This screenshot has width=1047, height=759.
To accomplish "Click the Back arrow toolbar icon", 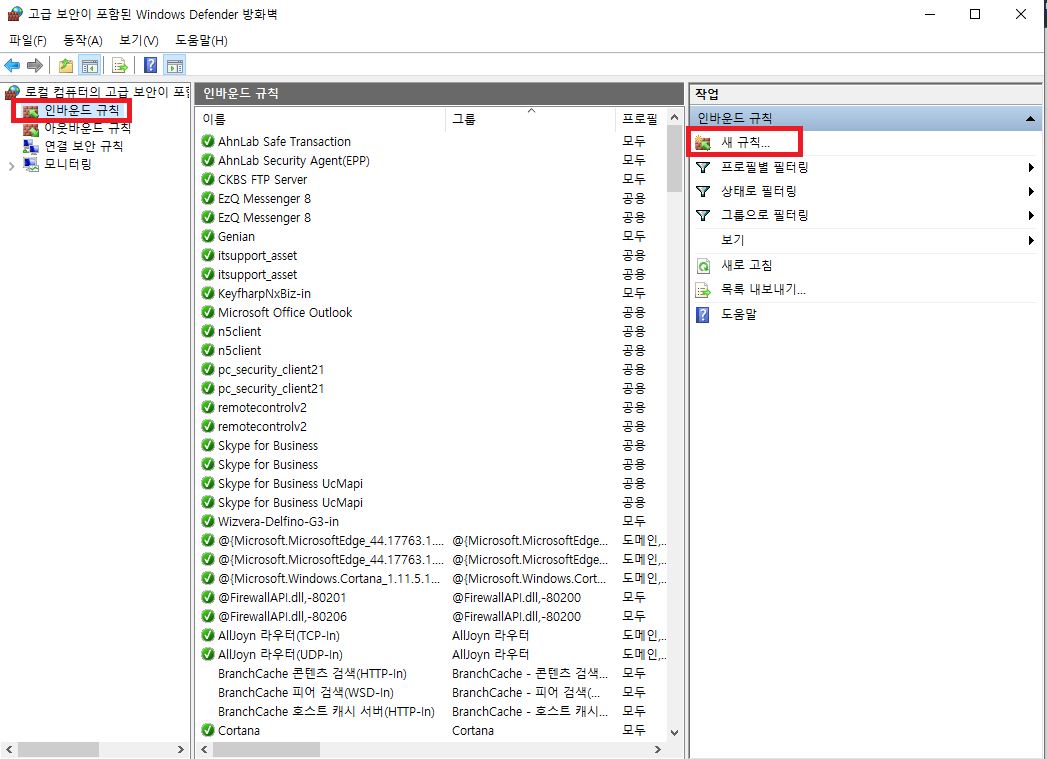I will click(12, 65).
